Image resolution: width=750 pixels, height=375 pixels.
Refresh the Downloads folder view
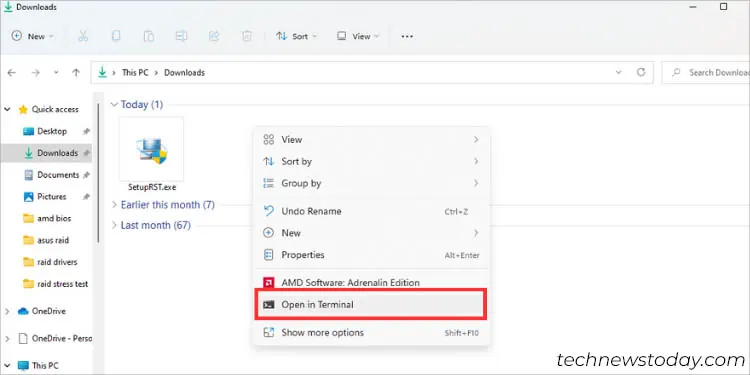(641, 72)
